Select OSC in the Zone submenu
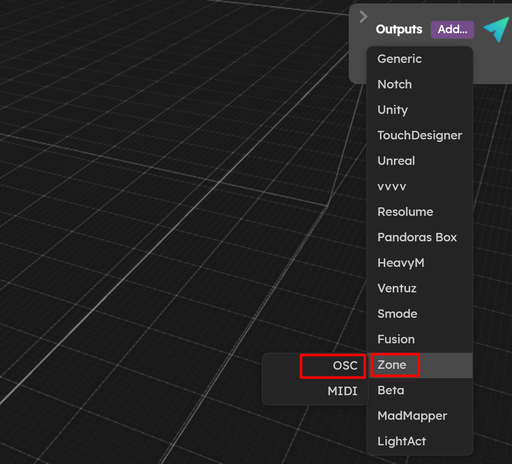The width and height of the screenshot is (512, 464). tap(315, 366)
